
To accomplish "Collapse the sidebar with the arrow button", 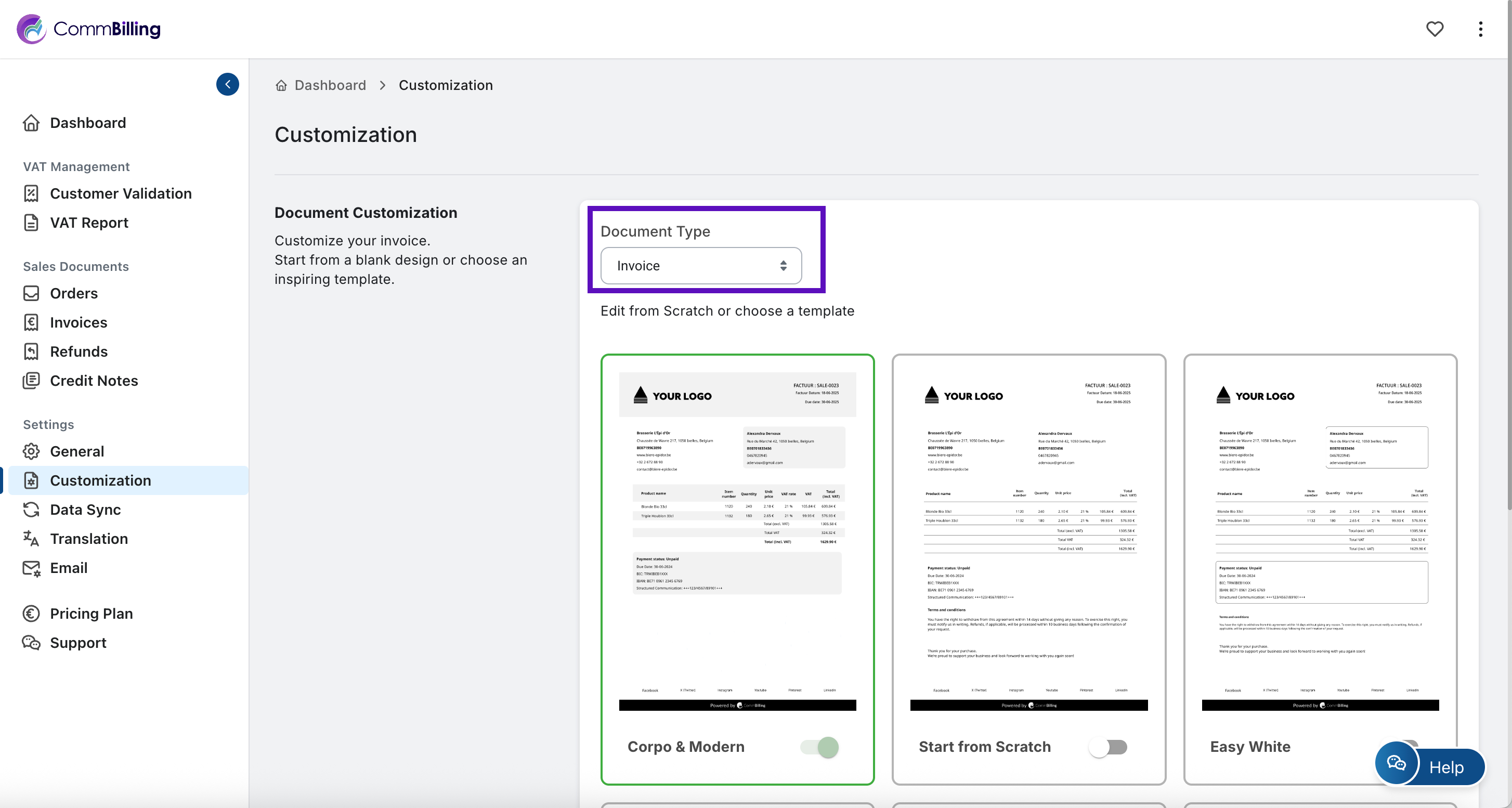I will (228, 84).
